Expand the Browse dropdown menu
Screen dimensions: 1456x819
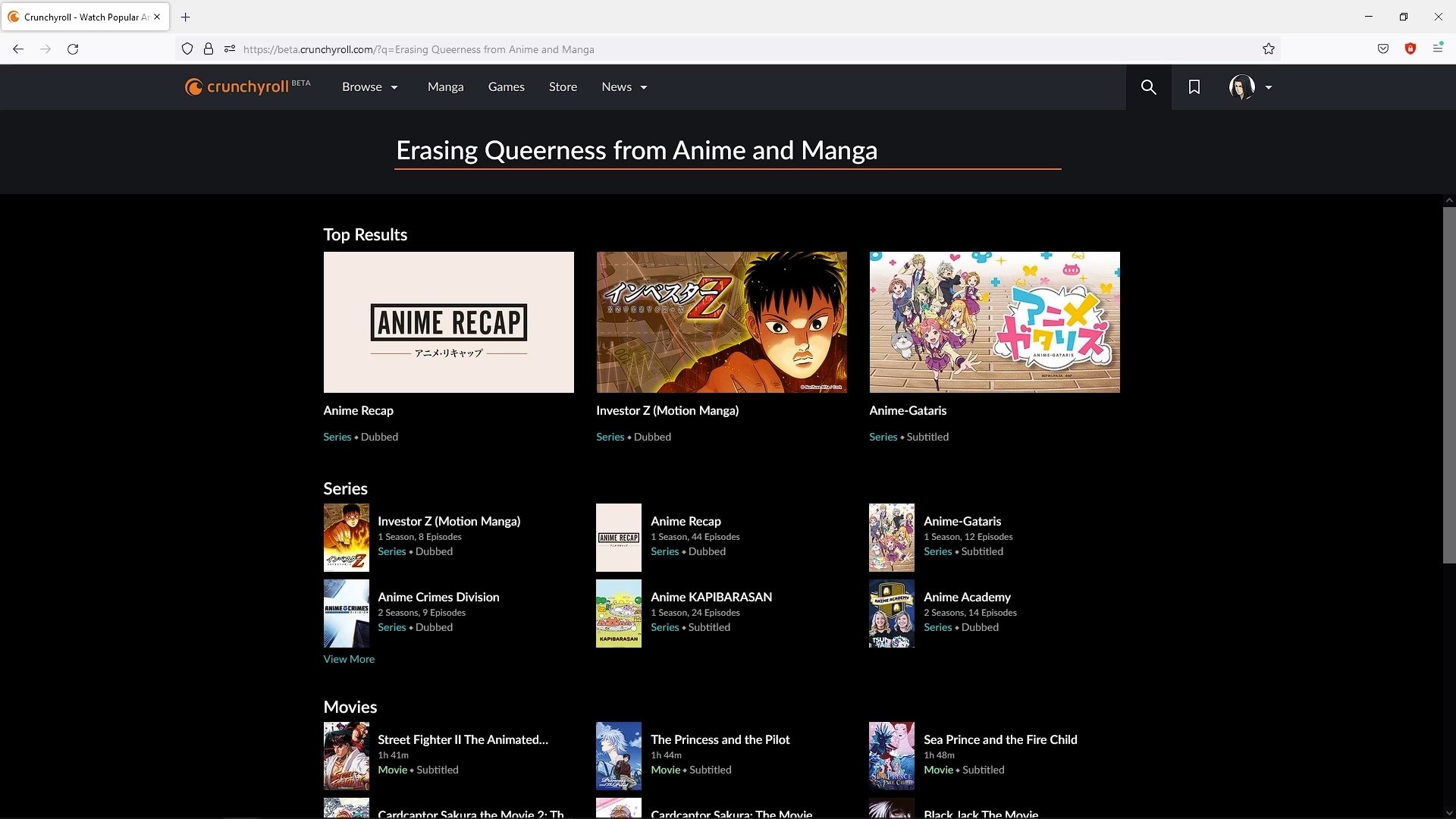coord(368,87)
